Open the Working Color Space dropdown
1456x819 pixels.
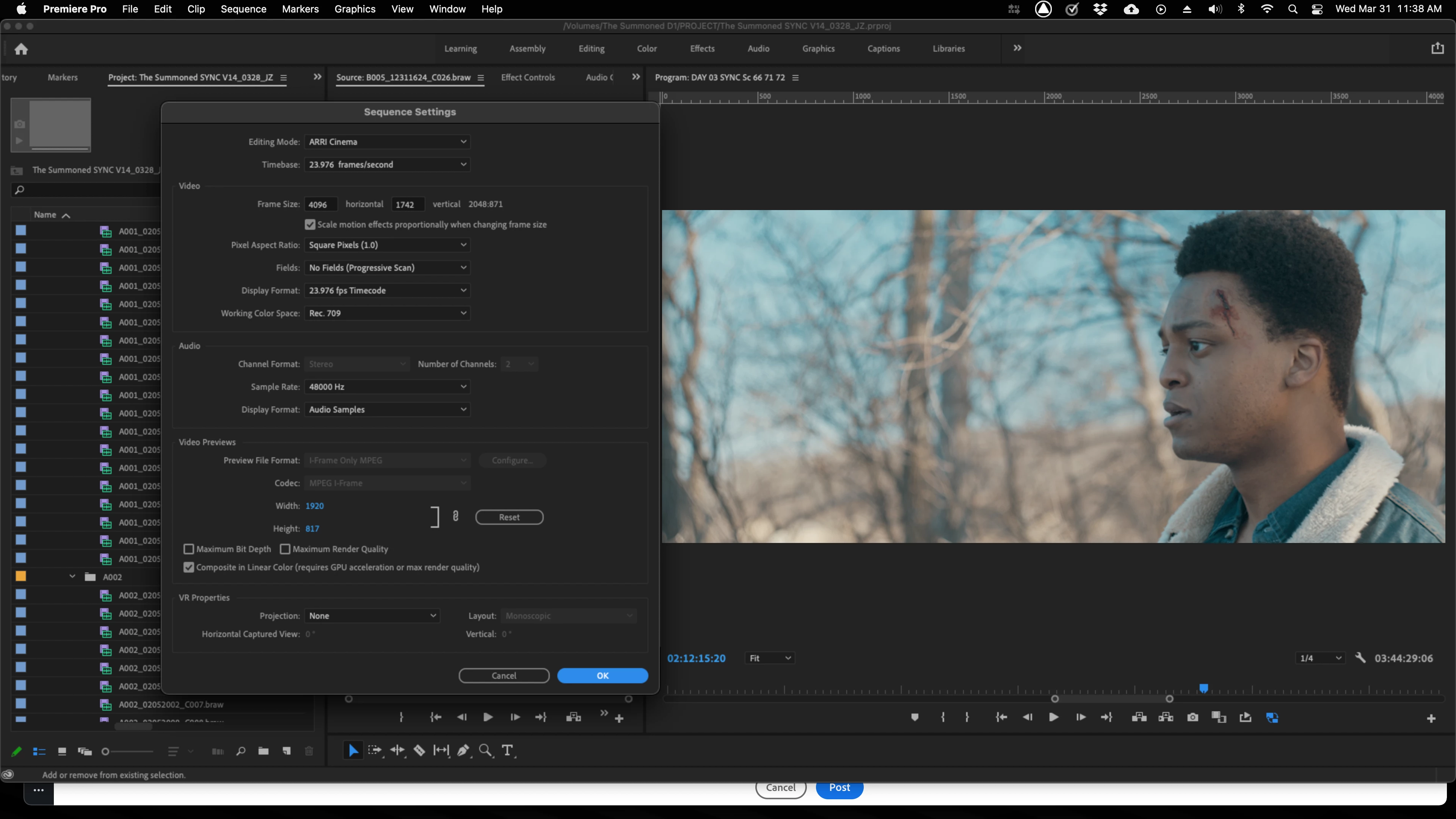pyautogui.click(x=387, y=313)
